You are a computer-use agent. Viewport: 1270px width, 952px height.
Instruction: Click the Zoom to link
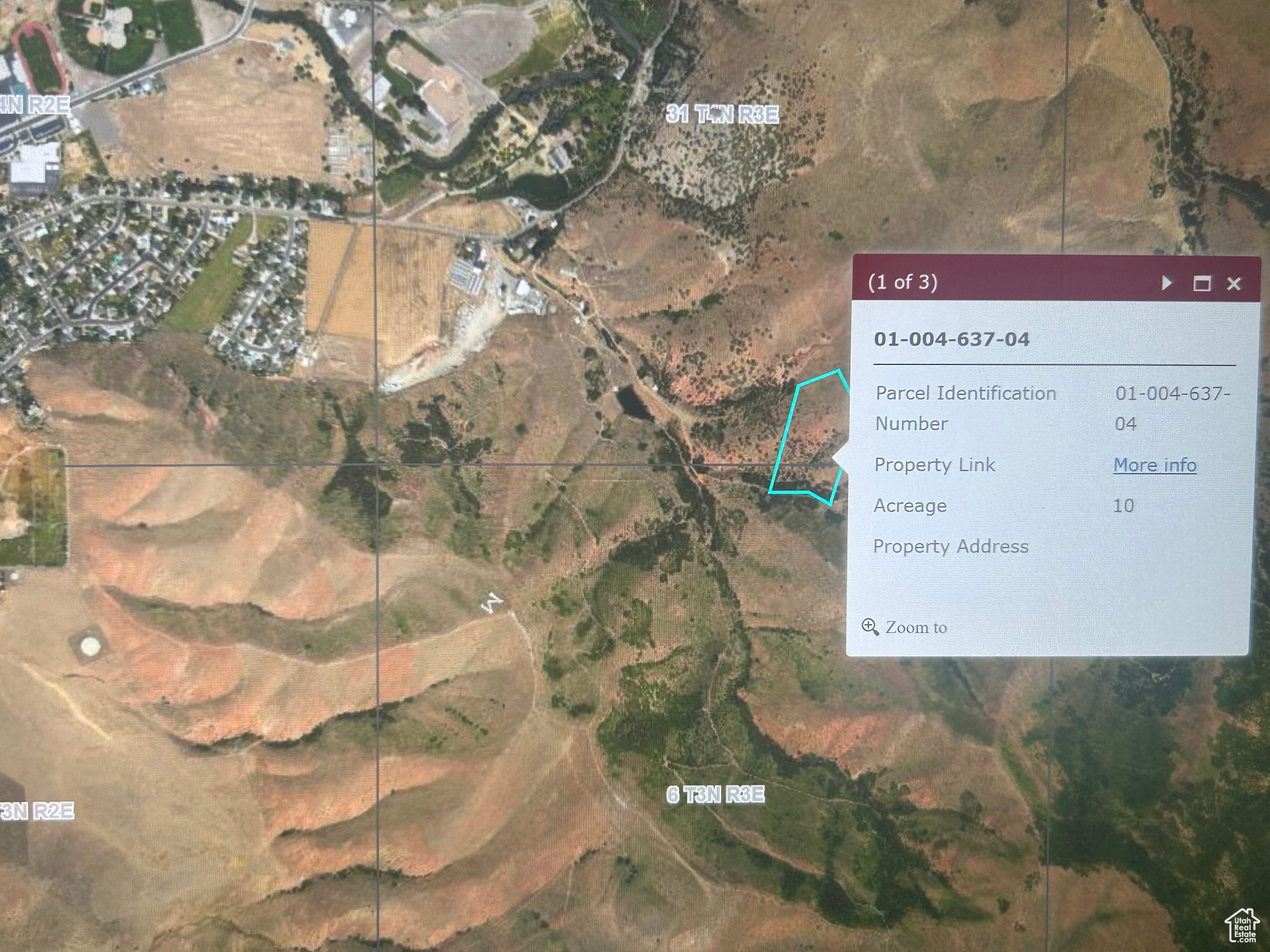tap(916, 627)
